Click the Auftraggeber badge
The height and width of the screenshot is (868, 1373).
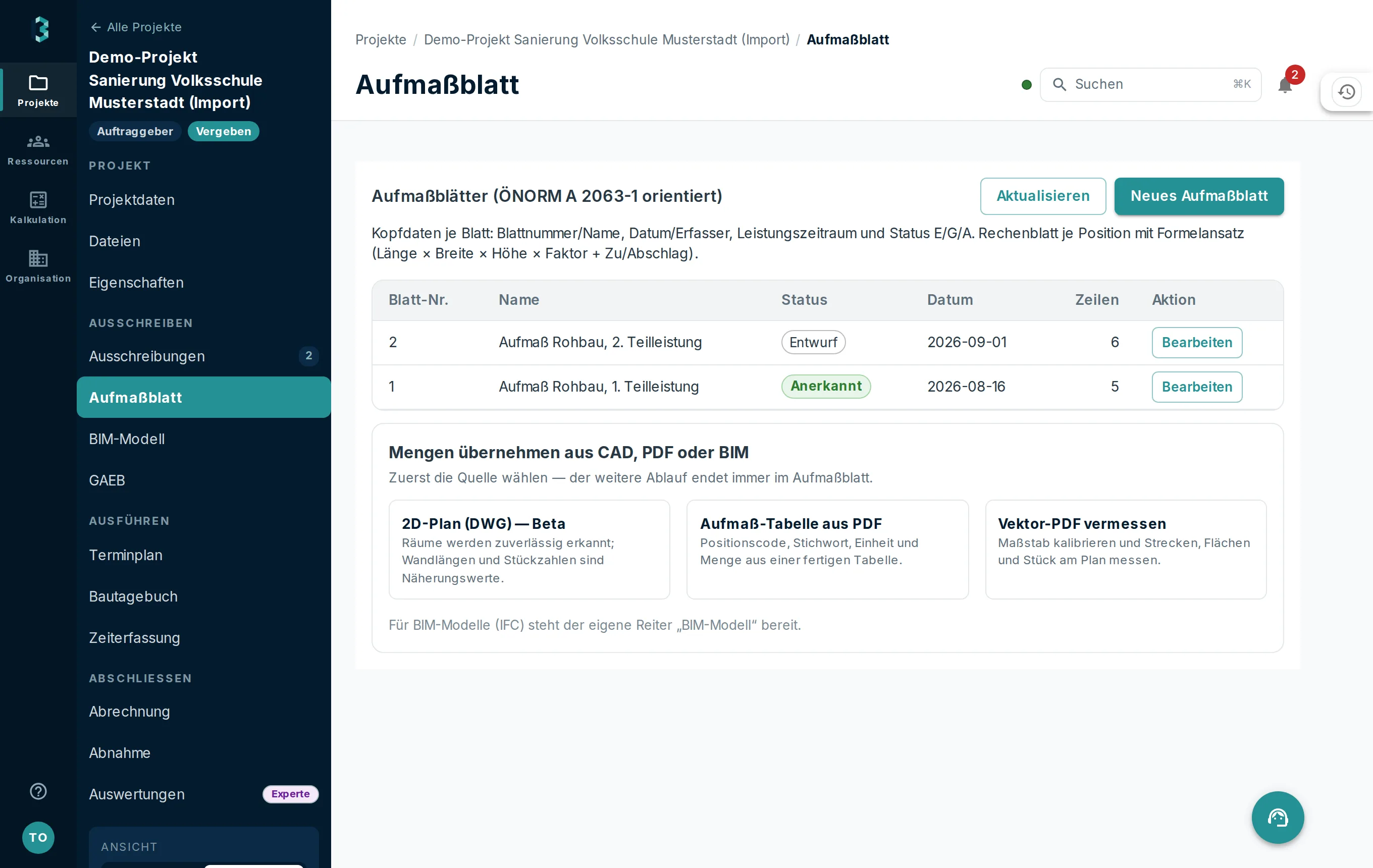pyautogui.click(x=135, y=132)
